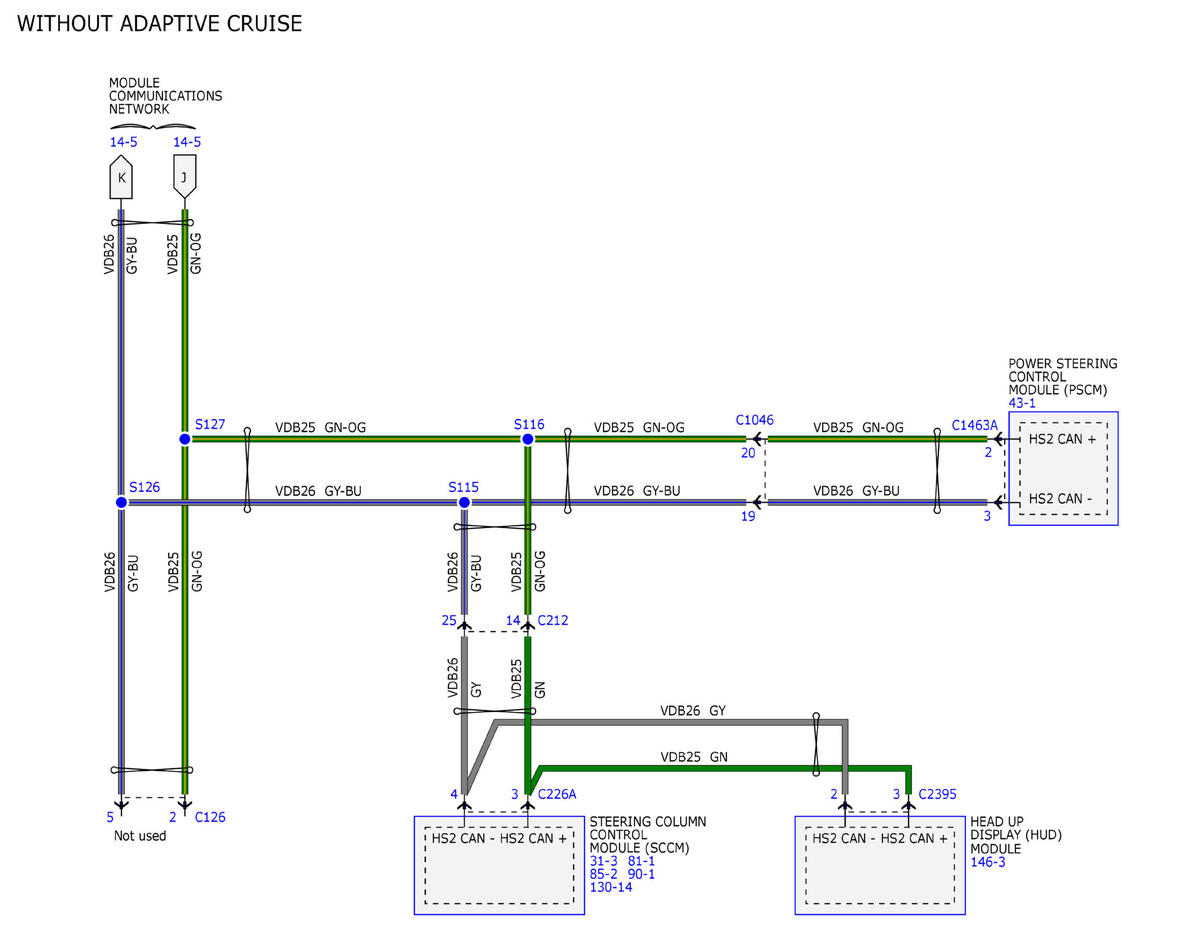1200x927 pixels.
Task: Click the Steering Column Control Module box
Action: click(x=499, y=865)
